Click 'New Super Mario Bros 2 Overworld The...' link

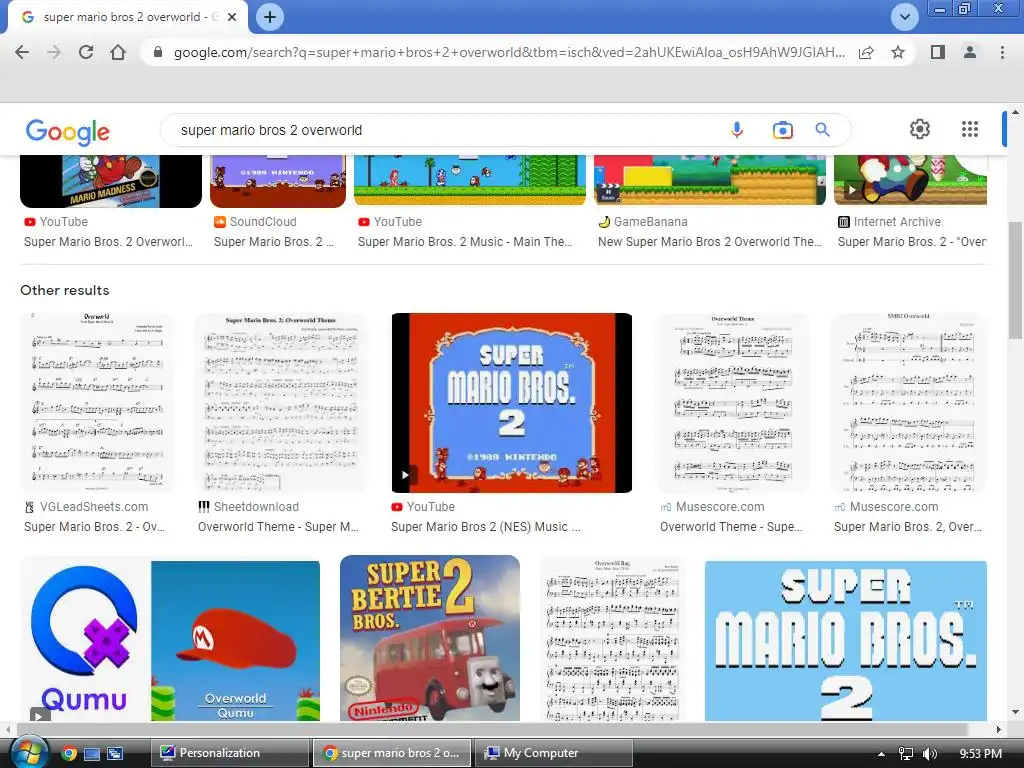click(x=710, y=242)
